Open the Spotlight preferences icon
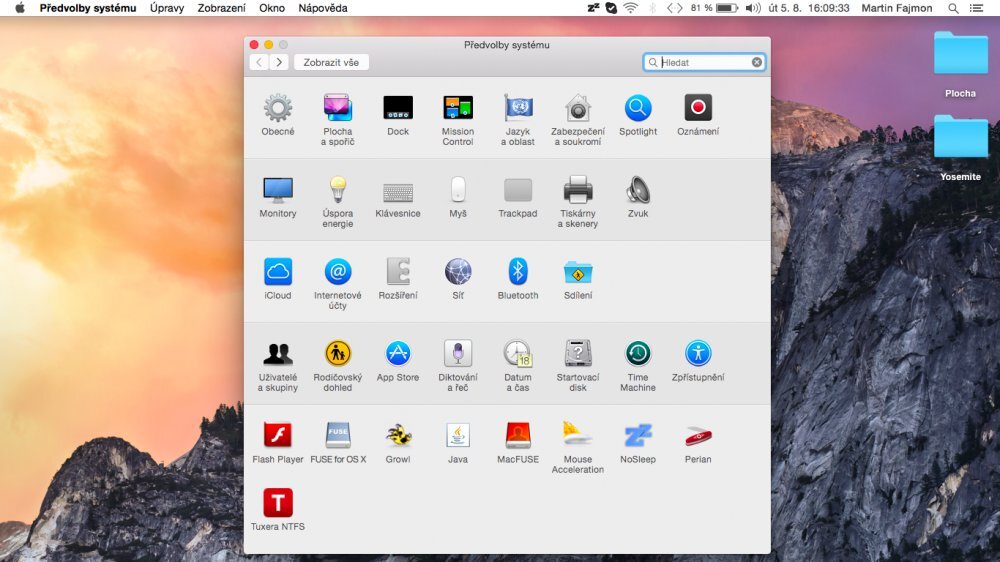The image size is (1000, 562). coord(638,108)
